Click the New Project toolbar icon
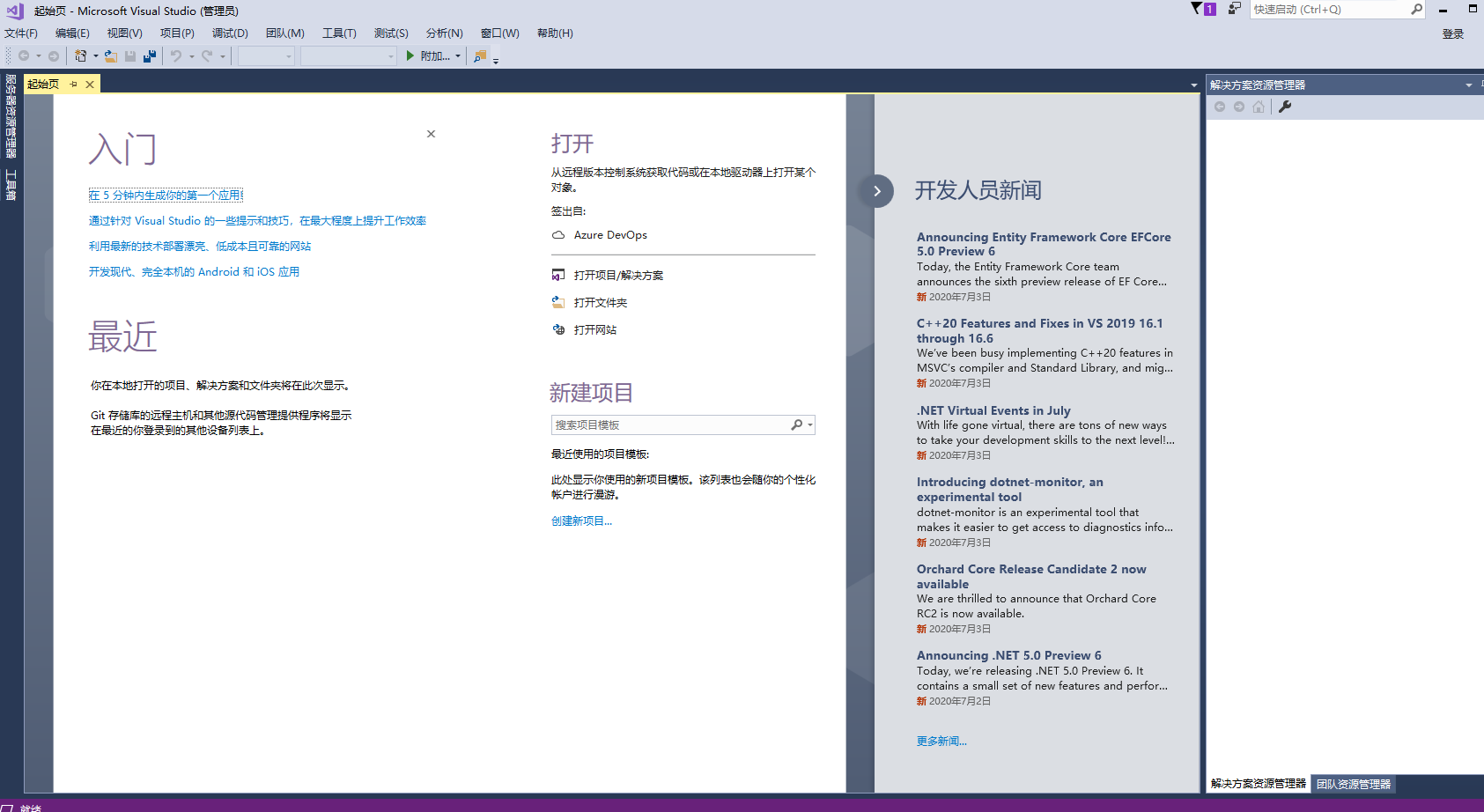This screenshot has height=812, width=1484. pyautogui.click(x=80, y=55)
